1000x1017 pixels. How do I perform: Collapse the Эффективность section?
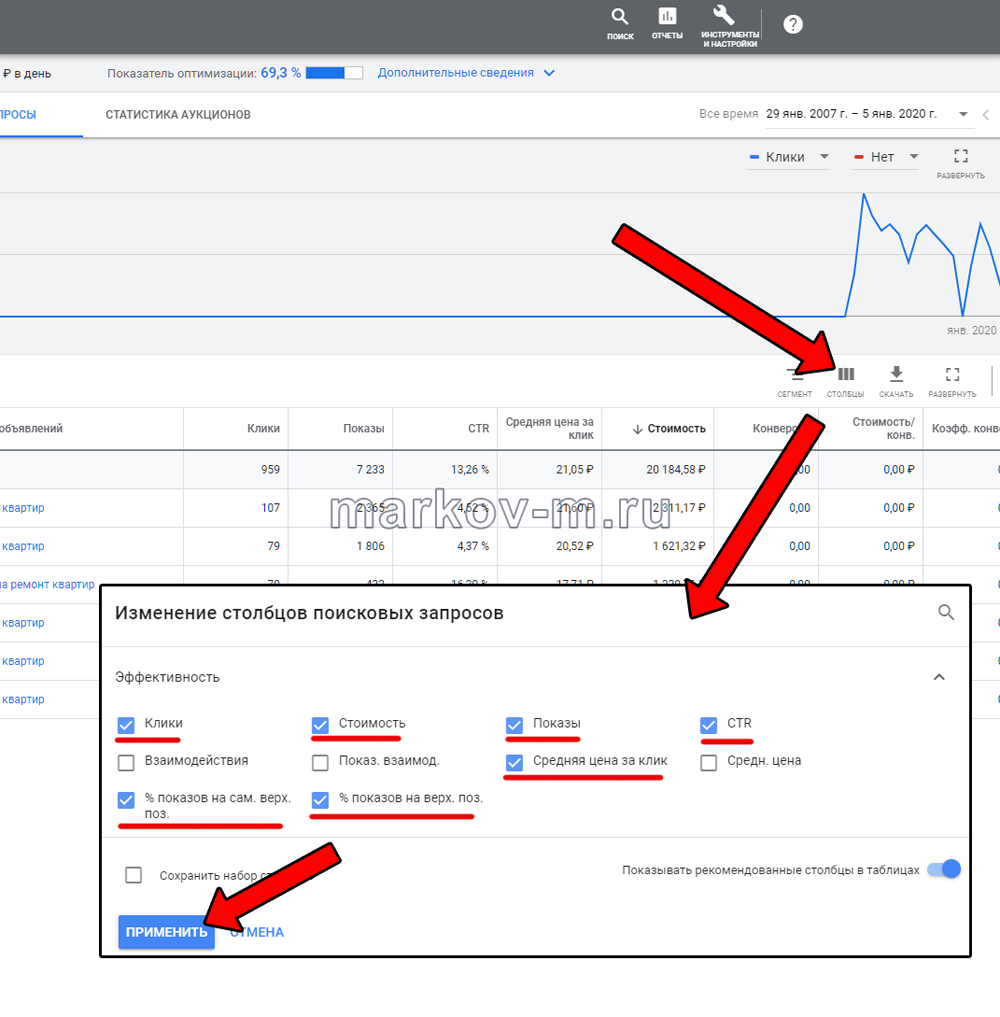pyautogui.click(x=939, y=677)
